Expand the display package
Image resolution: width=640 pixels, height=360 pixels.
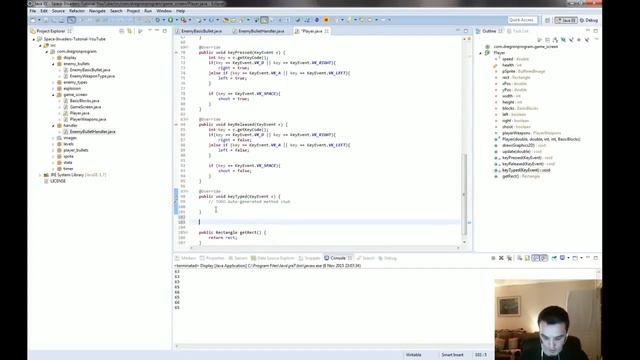(x=53, y=58)
